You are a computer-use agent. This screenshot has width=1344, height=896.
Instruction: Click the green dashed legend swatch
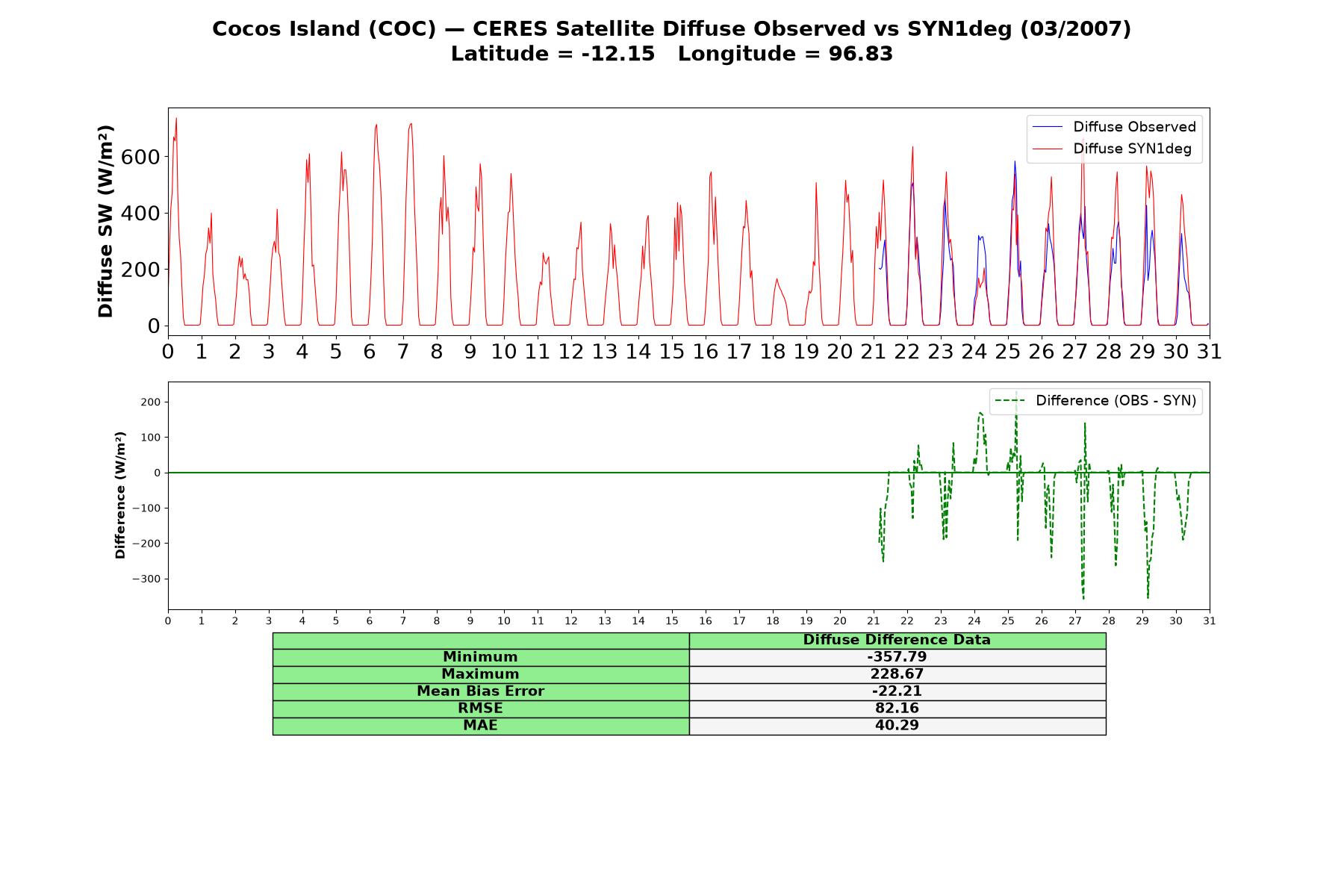click(x=1009, y=402)
